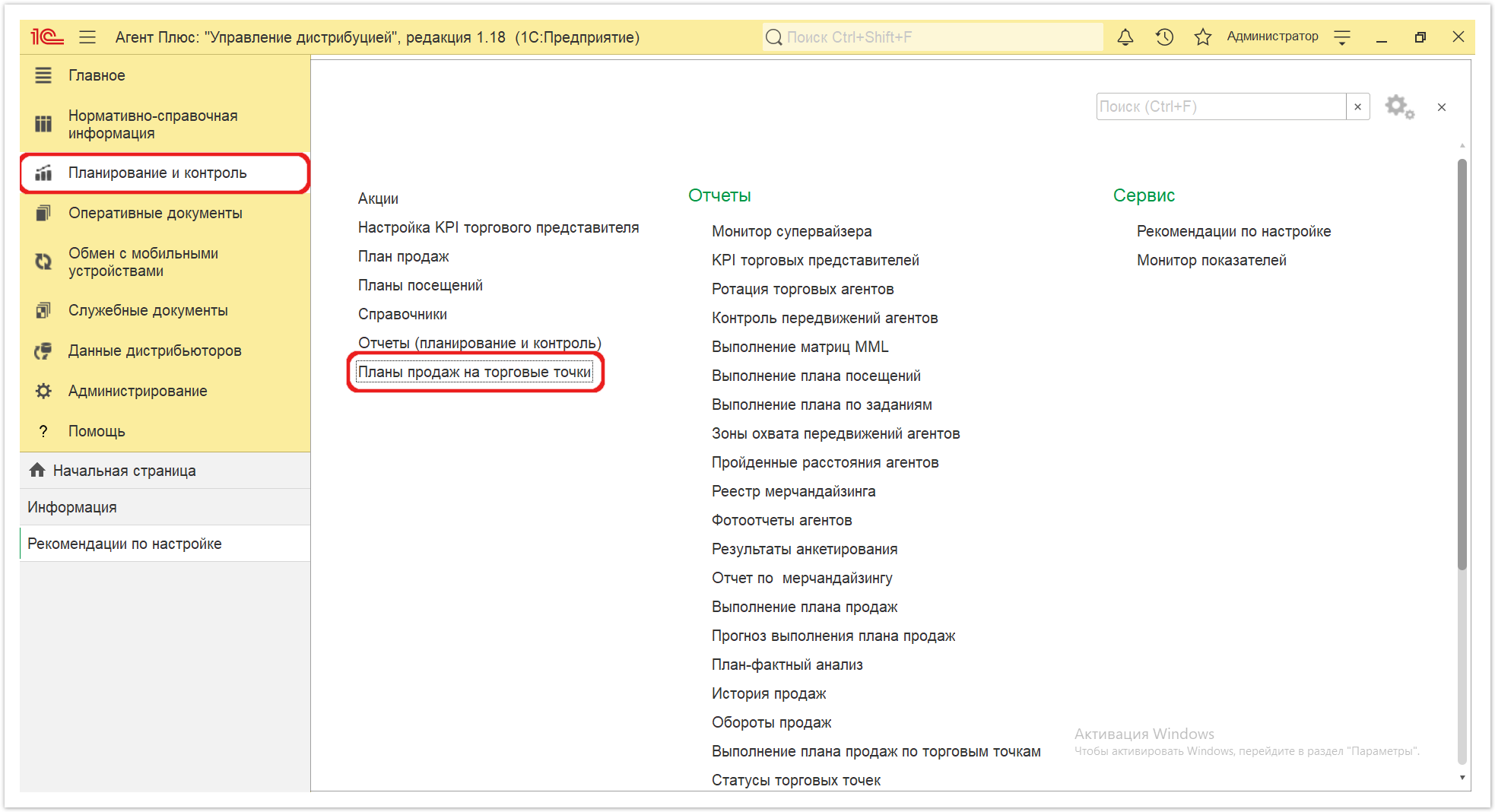Image resolution: width=1495 pixels, height=812 pixels.
Task: Click the Планирование и контроль chart icon
Action: coord(43,173)
